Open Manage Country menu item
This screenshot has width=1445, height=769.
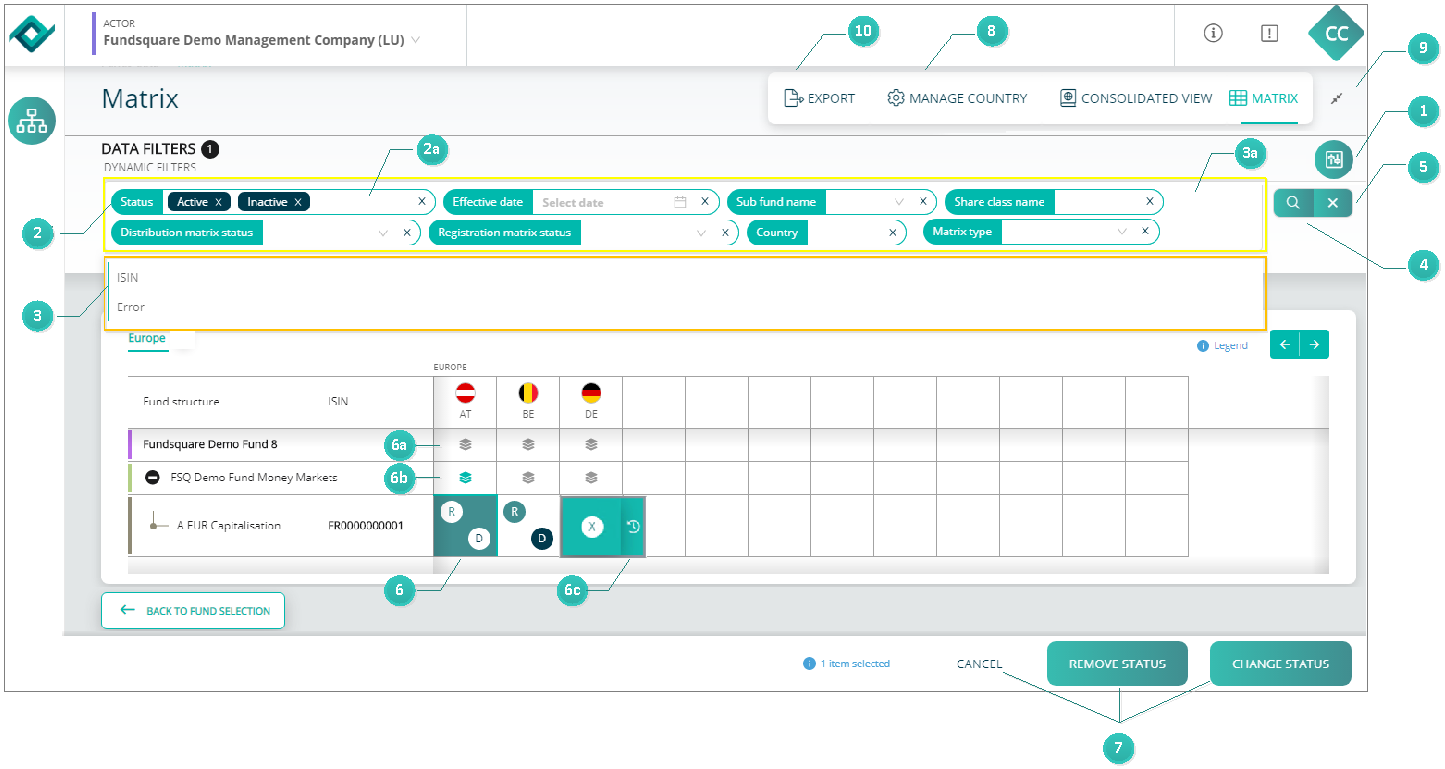(x=956, y=99)
